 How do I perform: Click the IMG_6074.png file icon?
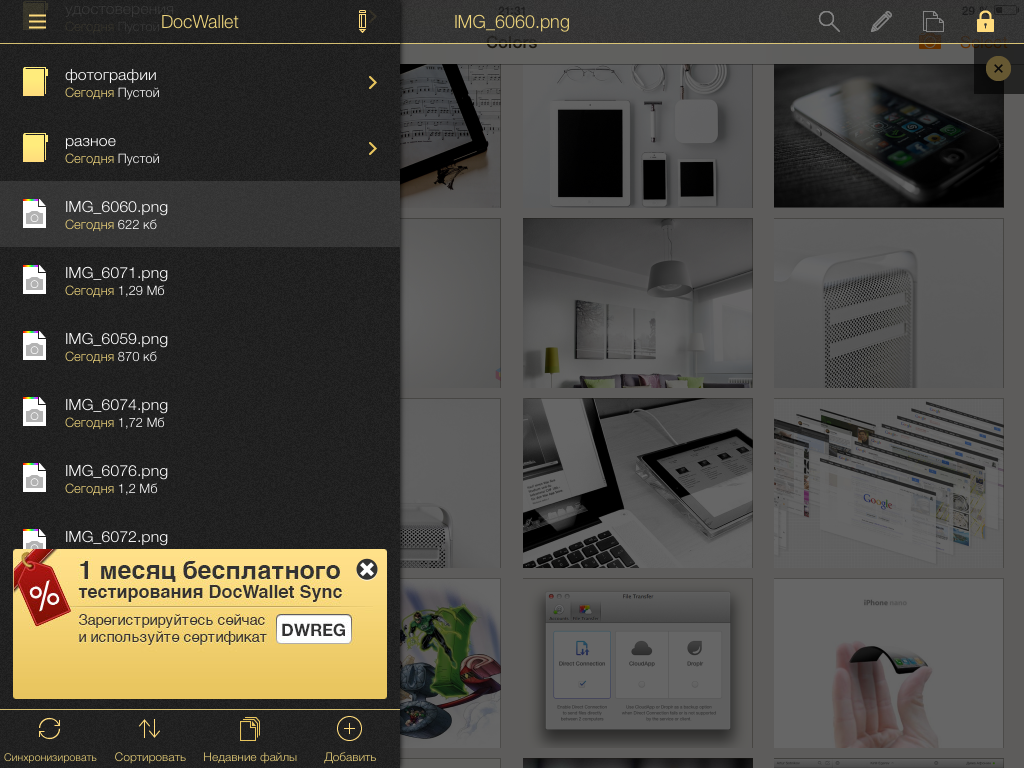point(35,411)
